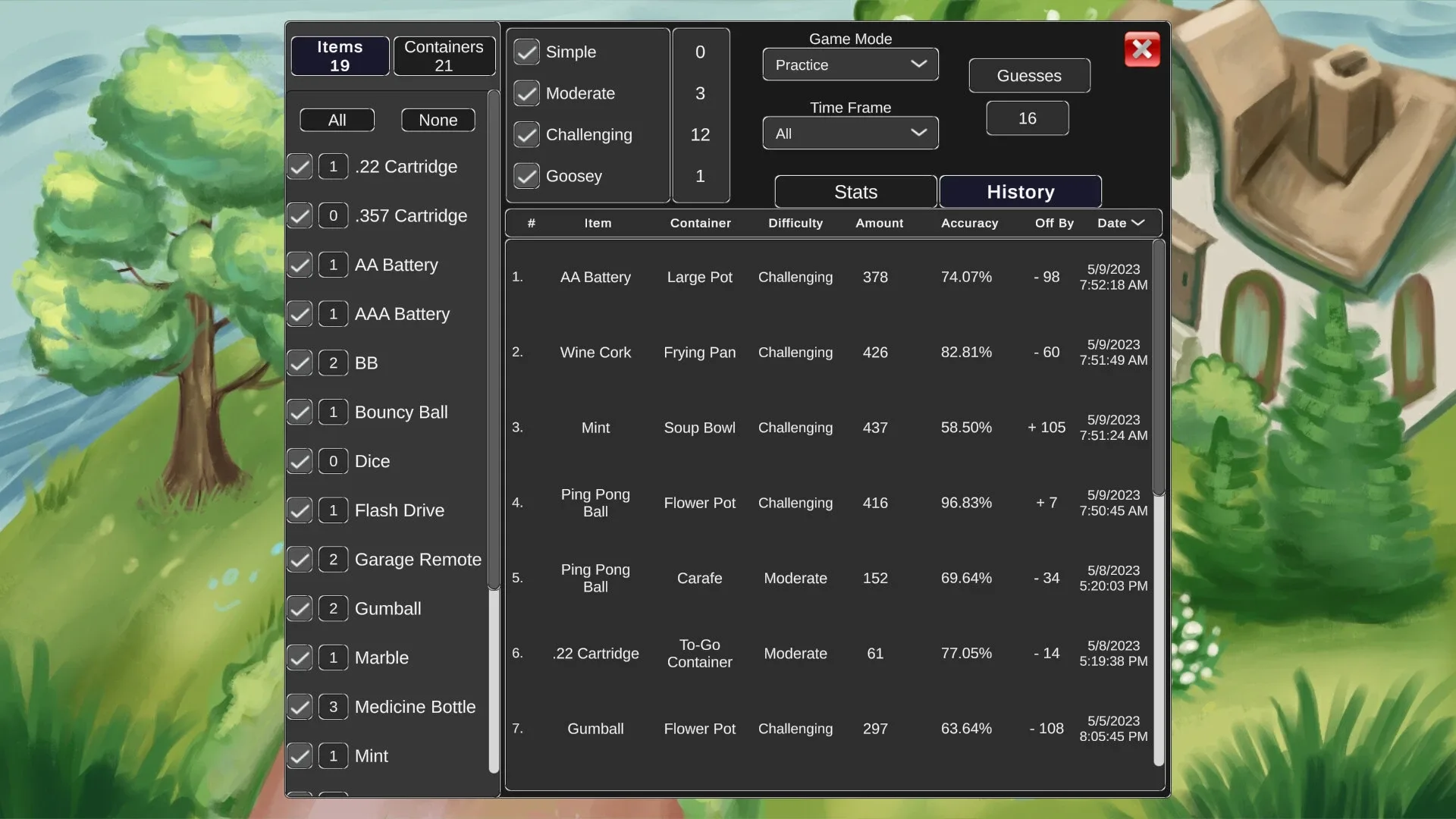Screen dimensions: 1456x819
Task: Deselect the Medicine Bottle item
Action: [x=300, y=706]
